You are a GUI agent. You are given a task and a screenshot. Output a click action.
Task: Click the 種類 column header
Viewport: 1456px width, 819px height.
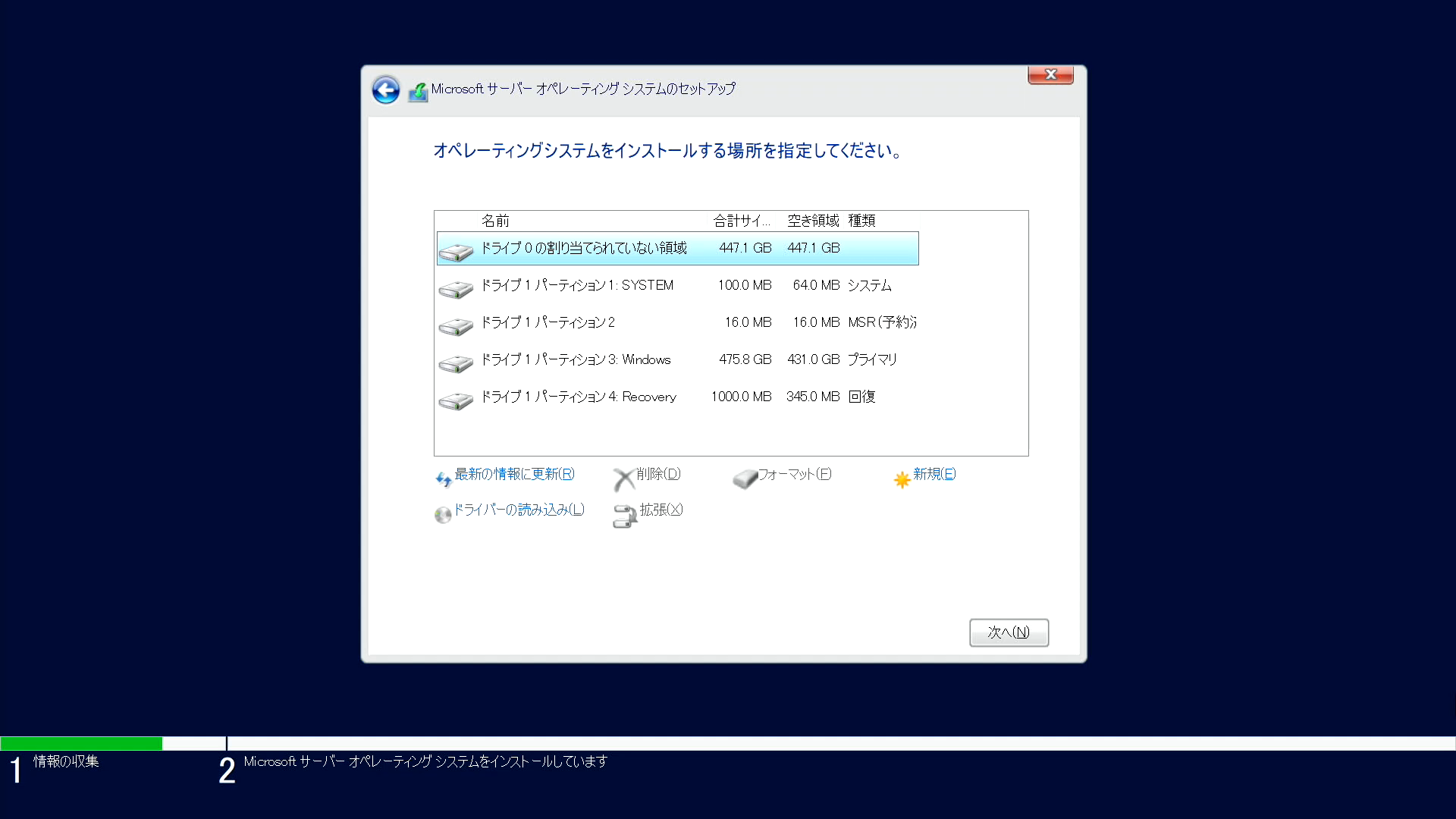(861, 221)
